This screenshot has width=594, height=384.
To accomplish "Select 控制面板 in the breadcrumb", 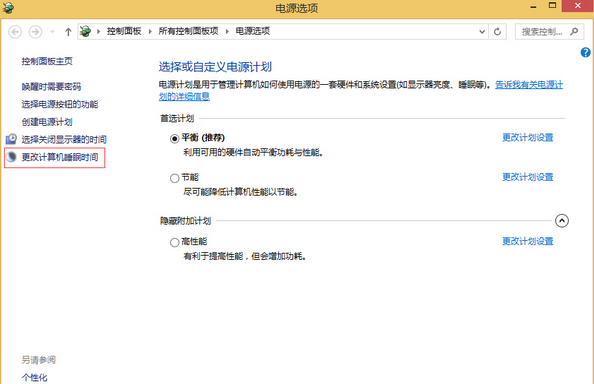I will (x=124, y=31).
